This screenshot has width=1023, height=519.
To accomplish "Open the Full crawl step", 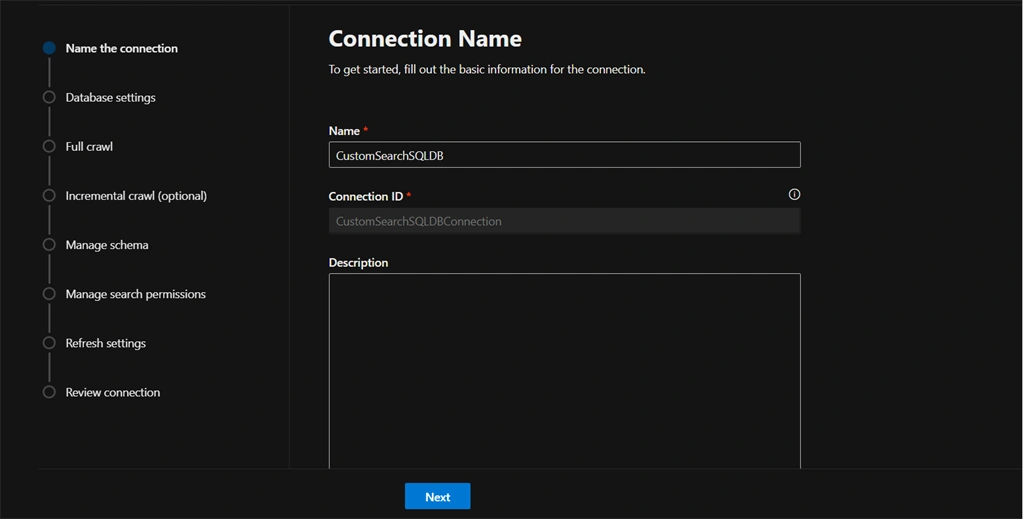I will [x=89, y=146].
